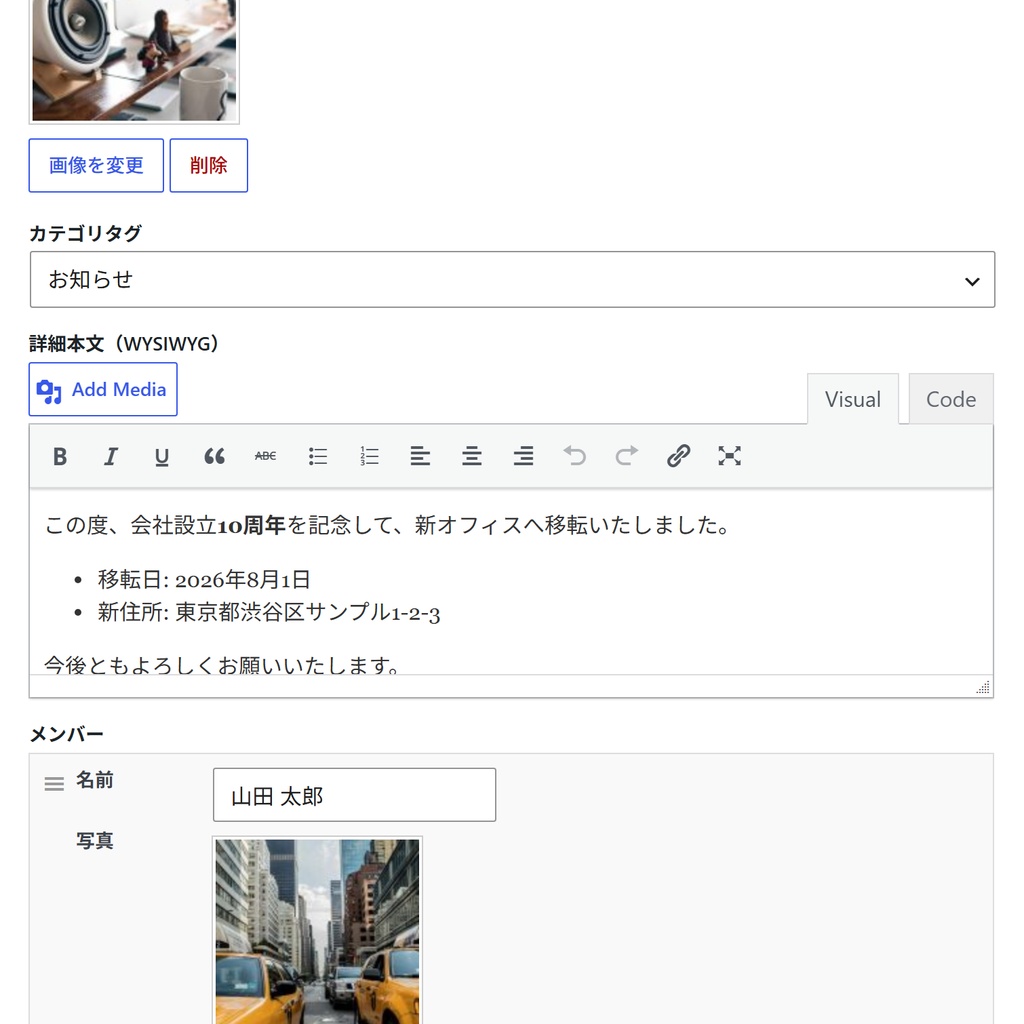Insert a bulleted list
Screen dimensions: 1024x1024
(x=317, y=456)
